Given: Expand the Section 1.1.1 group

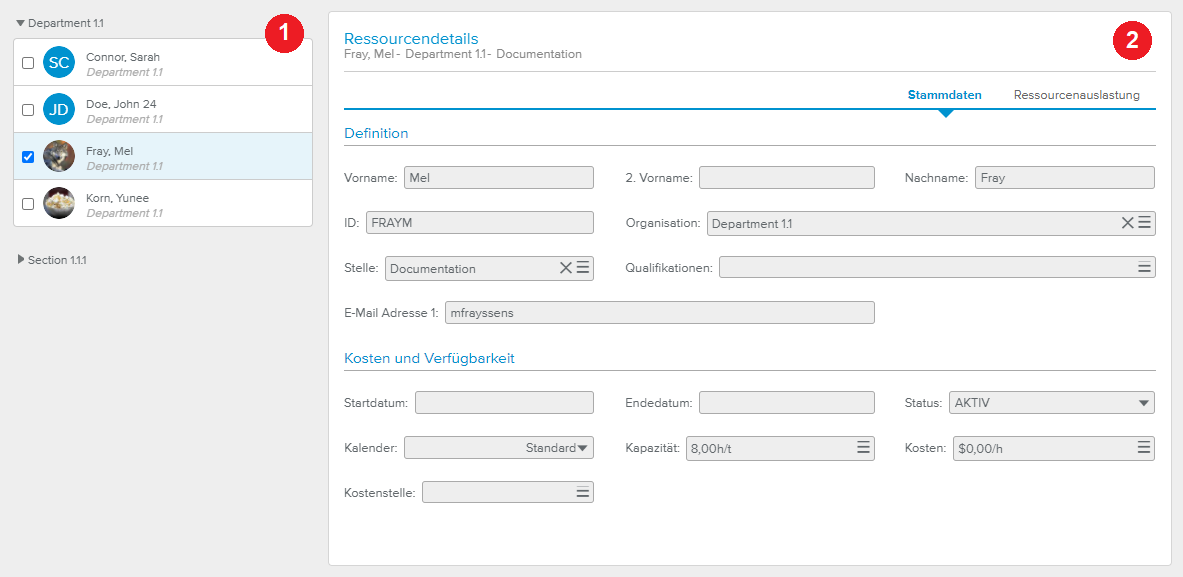Looking at the screenshot, I should point(21,260).
